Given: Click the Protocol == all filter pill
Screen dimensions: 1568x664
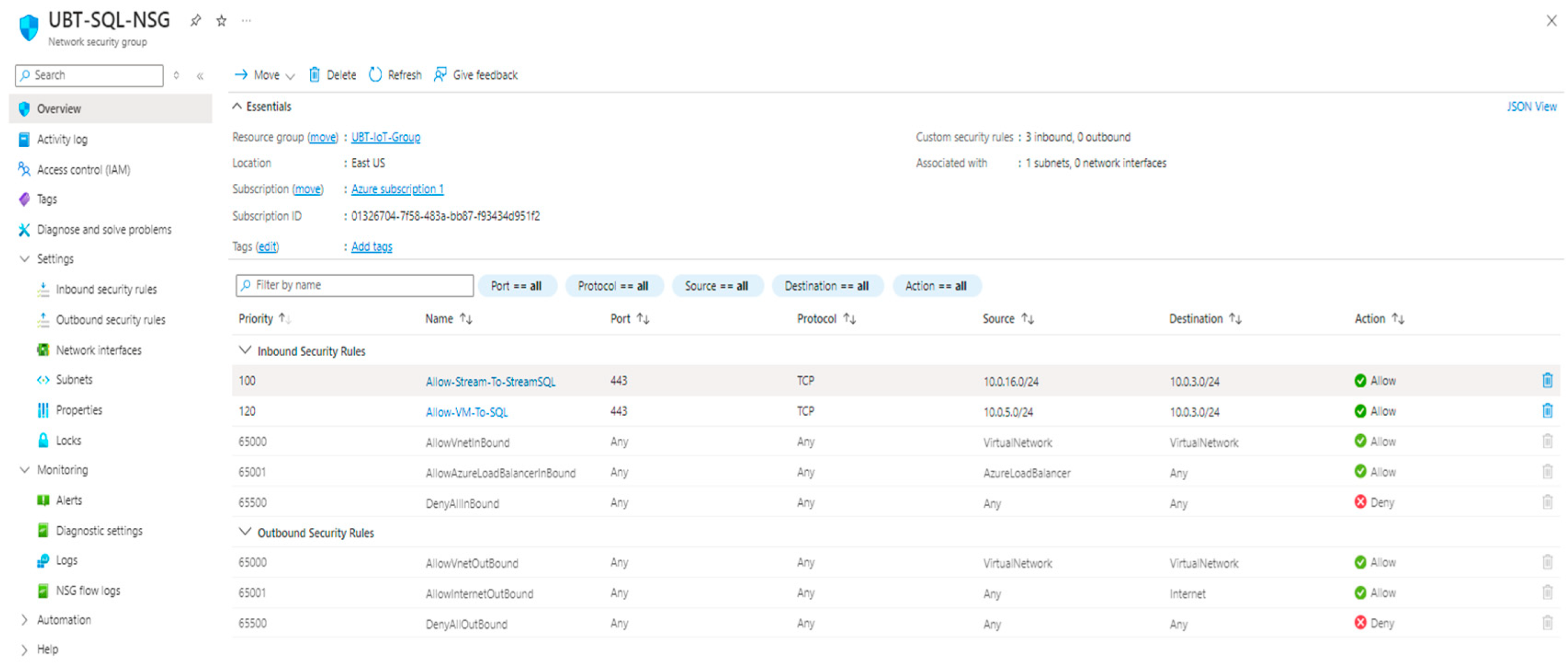Looking at the screenshot, I should (613, 285).
